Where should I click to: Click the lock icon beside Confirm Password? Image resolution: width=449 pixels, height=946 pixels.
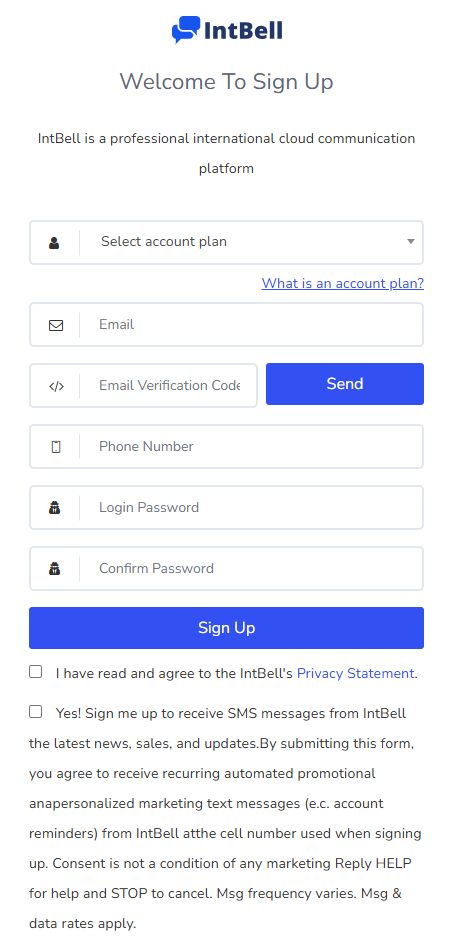(55, 569)
